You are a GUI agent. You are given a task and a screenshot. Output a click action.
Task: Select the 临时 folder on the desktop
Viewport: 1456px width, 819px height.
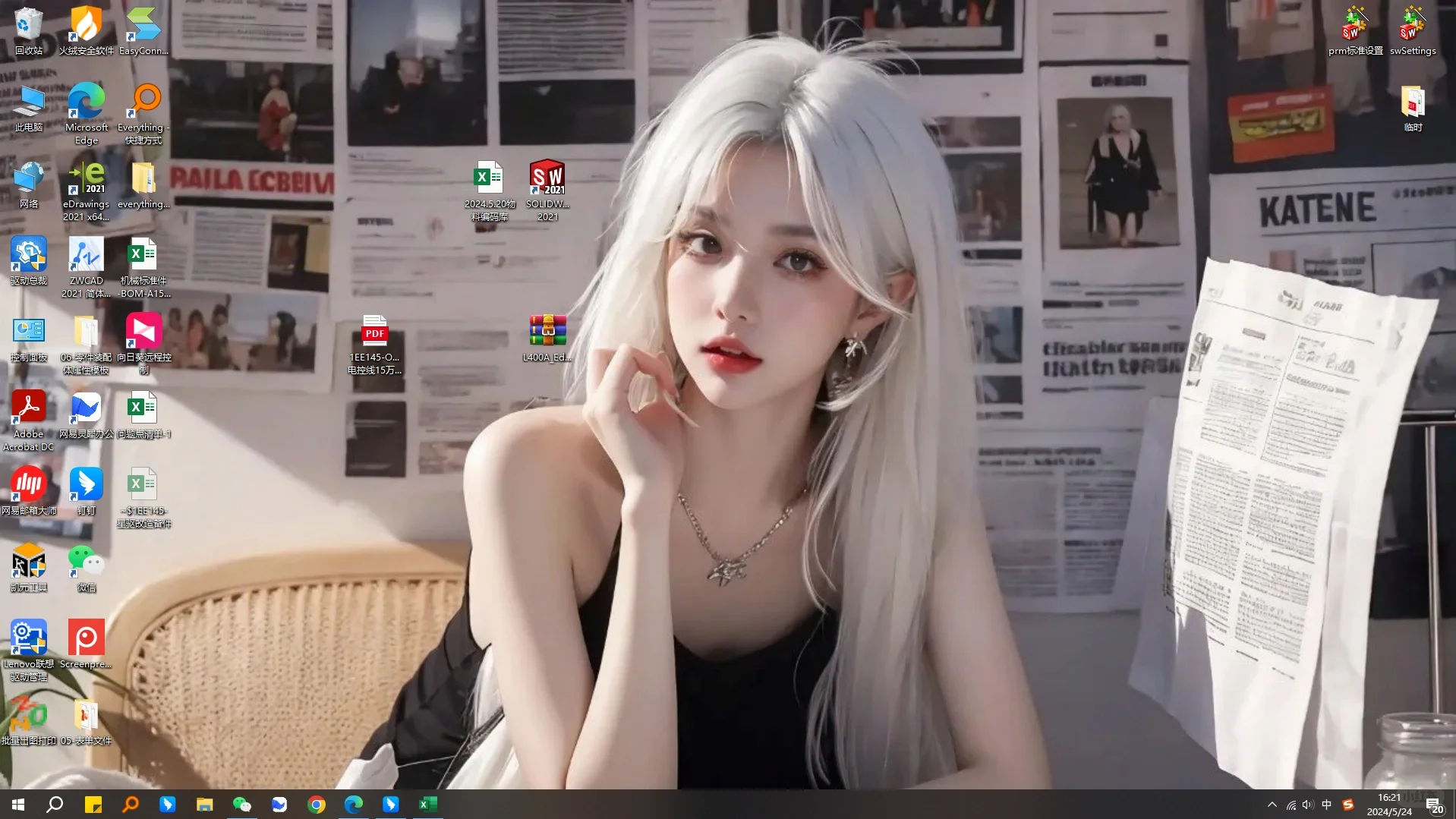[x=1413, y=108]
